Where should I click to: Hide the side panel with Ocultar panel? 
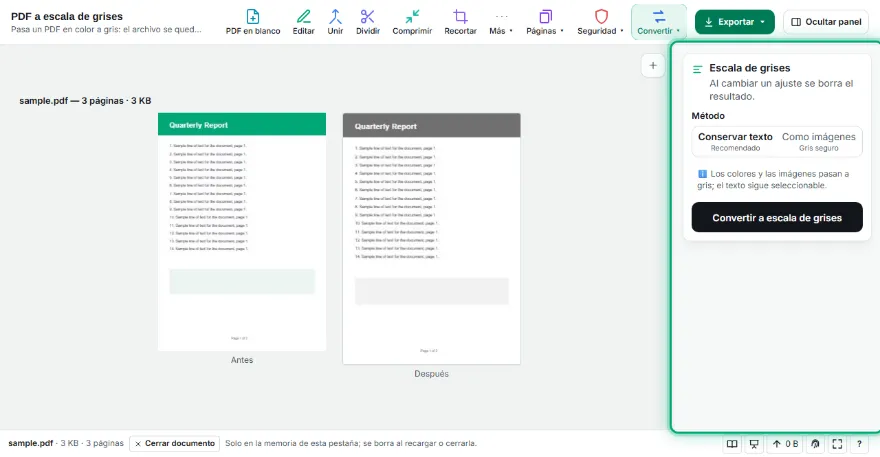(x=826, y=22)
